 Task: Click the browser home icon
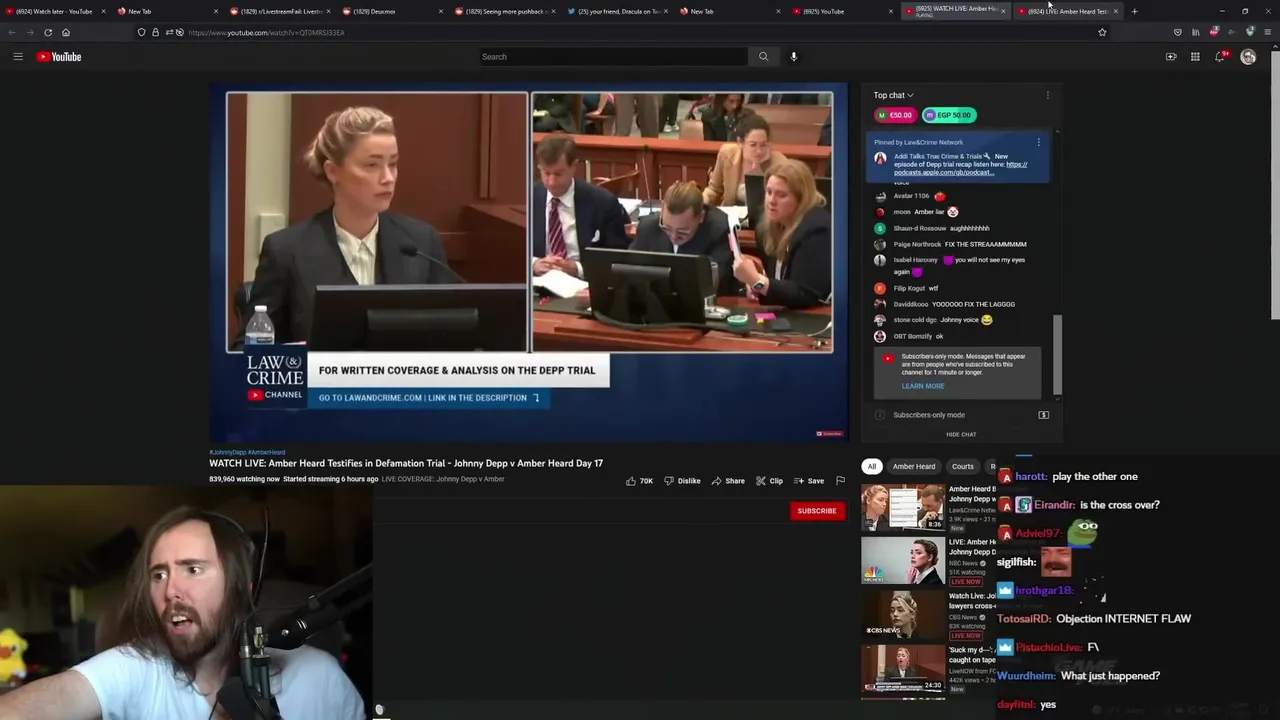coord(66,32)
